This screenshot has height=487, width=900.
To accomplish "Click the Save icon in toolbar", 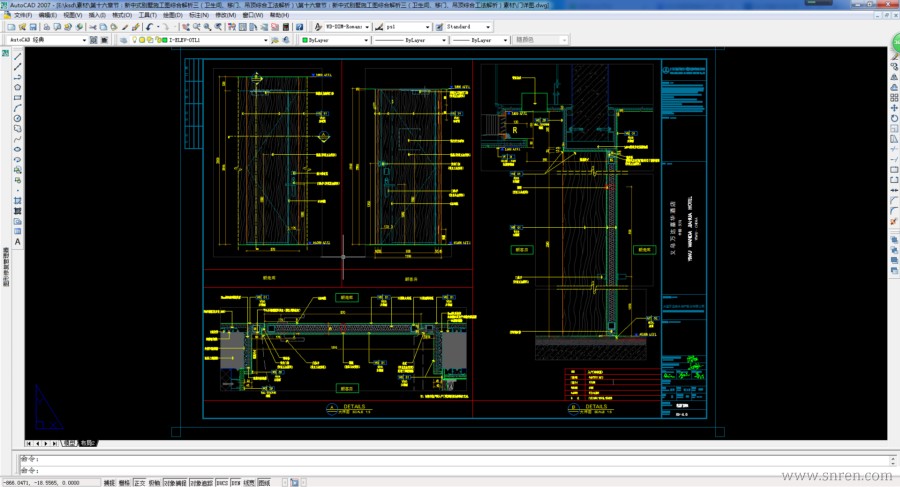I will pyautogui.click(x=33, y=27).
